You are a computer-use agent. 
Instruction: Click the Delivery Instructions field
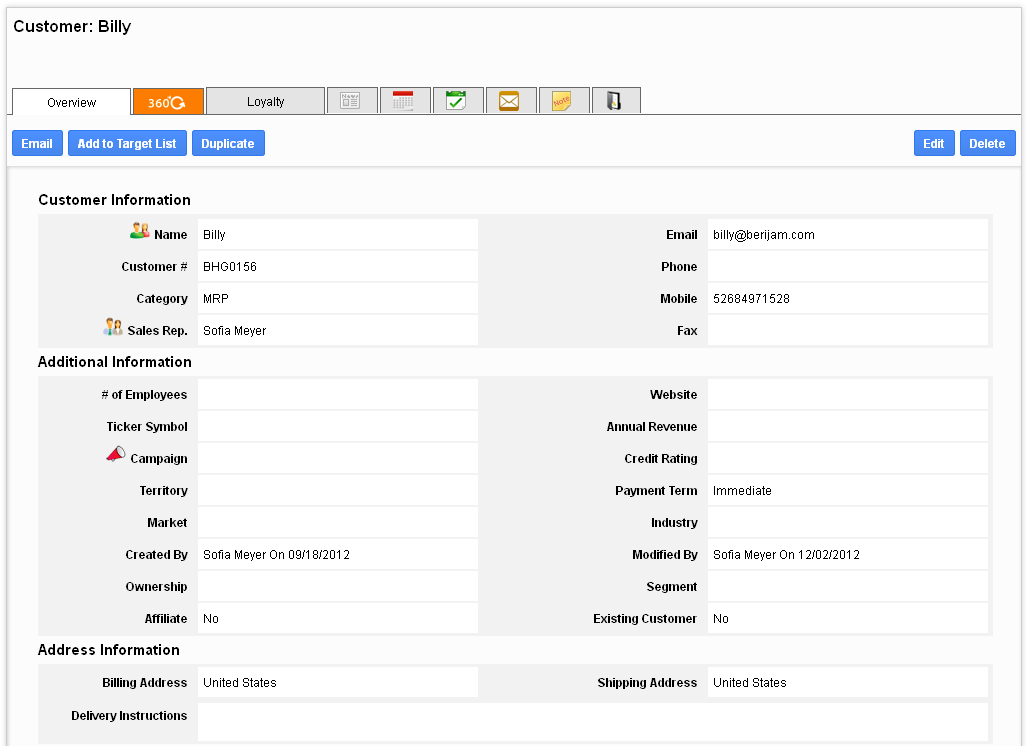592,721
